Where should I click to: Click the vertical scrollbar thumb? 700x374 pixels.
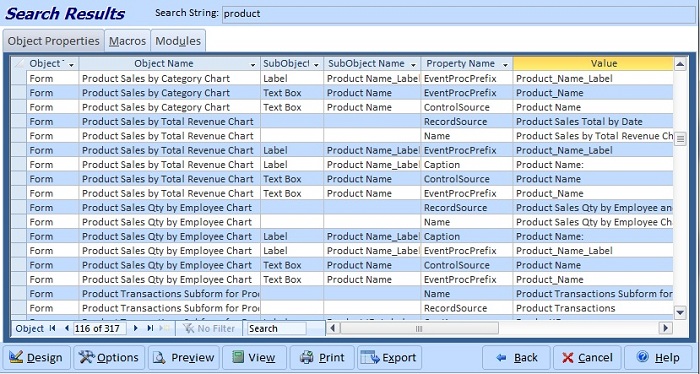[680, 138]
